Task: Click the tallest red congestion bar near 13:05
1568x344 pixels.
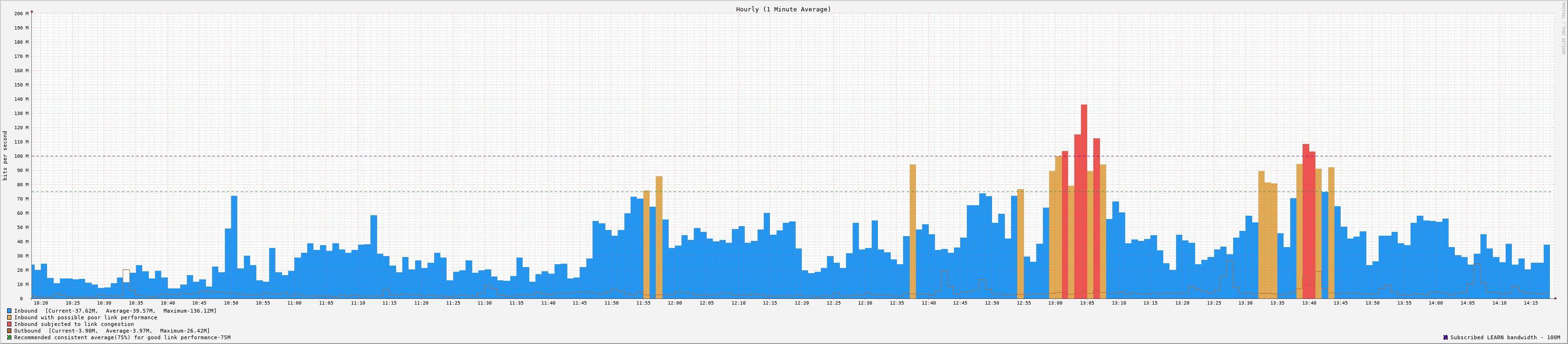Action: click(x=1083, y=201)
